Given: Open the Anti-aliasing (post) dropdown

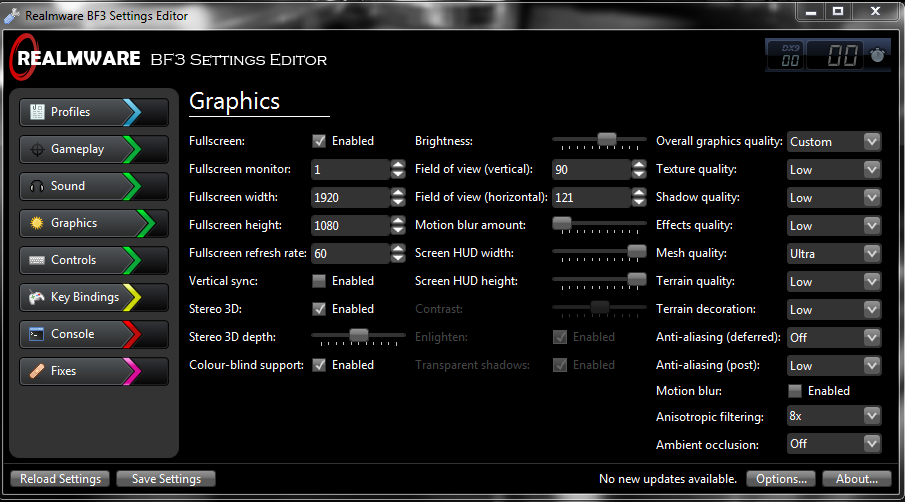Looking at the screenshot, I should tap(834, 365).
